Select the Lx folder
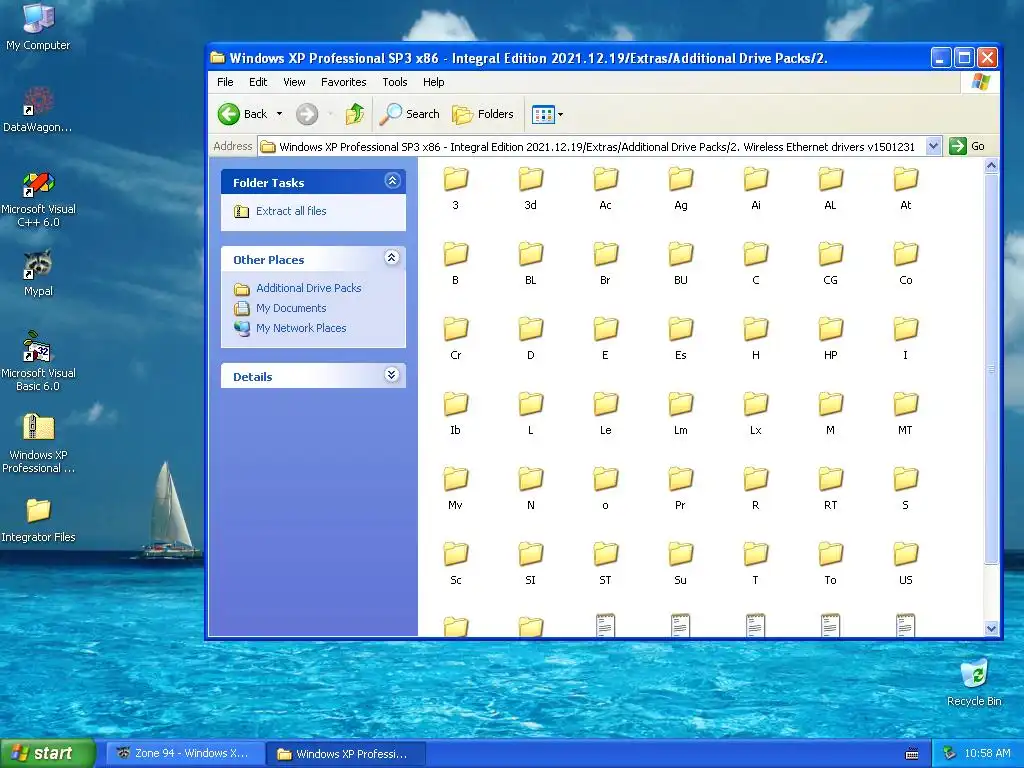Viewport: 1024px width, 768px height. pyautogui.click(x=756, y=413)
